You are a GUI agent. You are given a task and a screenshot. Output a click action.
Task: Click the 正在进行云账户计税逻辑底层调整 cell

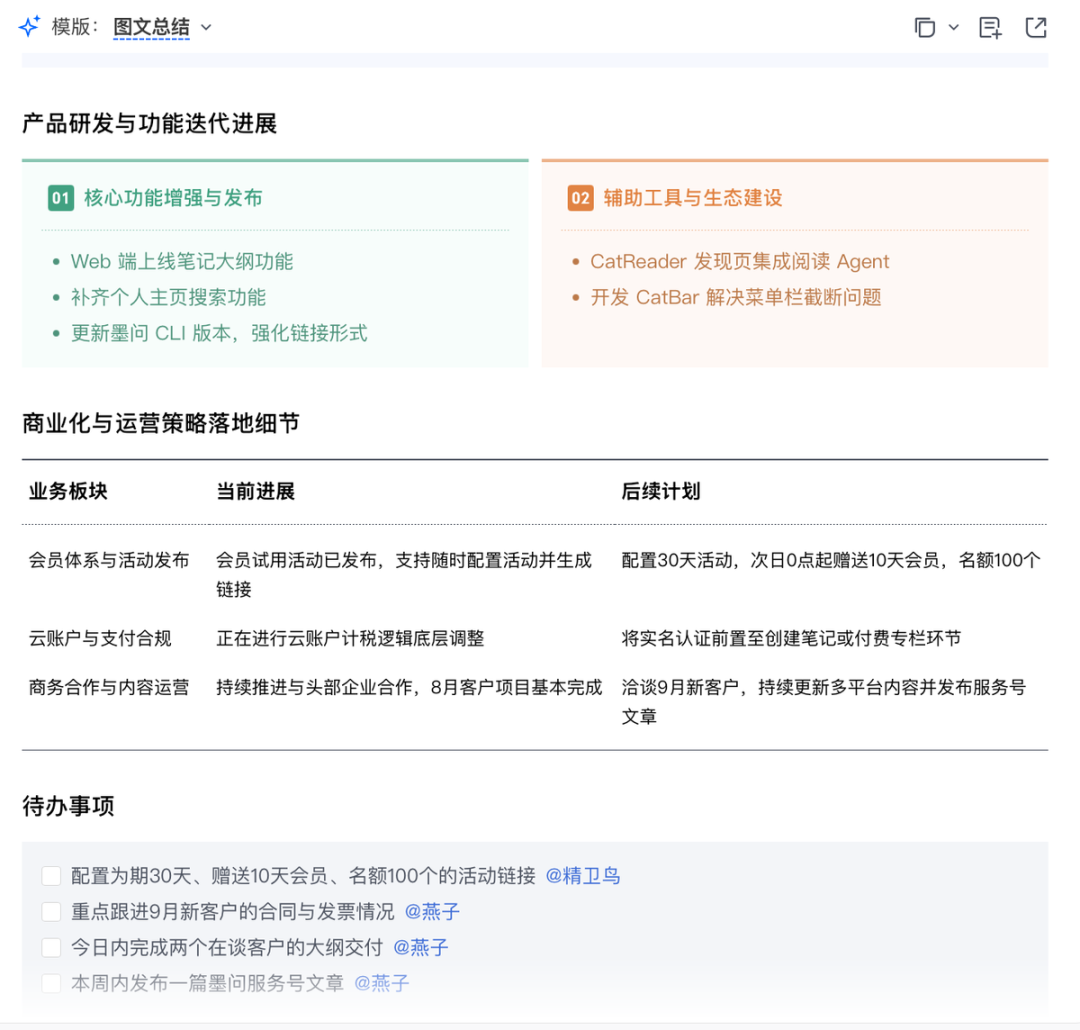350,639
